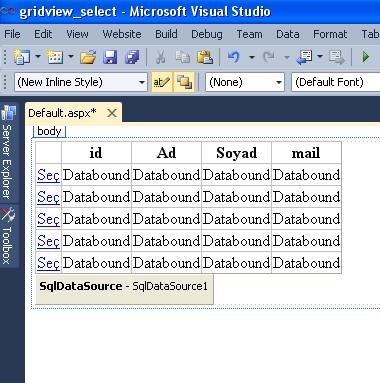This screenshot has height=383, width=380.
Task: Click the body tag label
Action: coord(49,131)
